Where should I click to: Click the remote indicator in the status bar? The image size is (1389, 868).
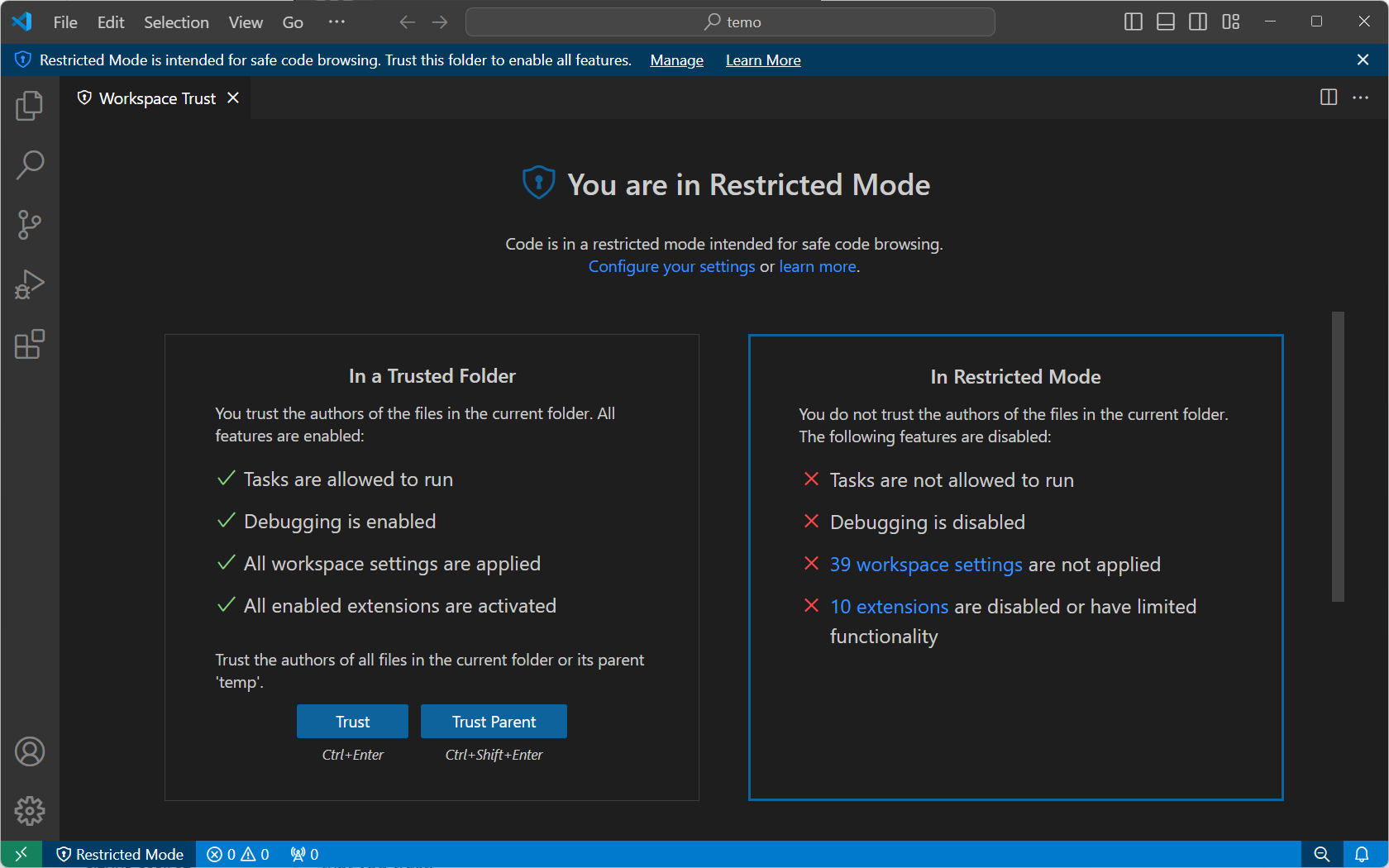point(21,854)
